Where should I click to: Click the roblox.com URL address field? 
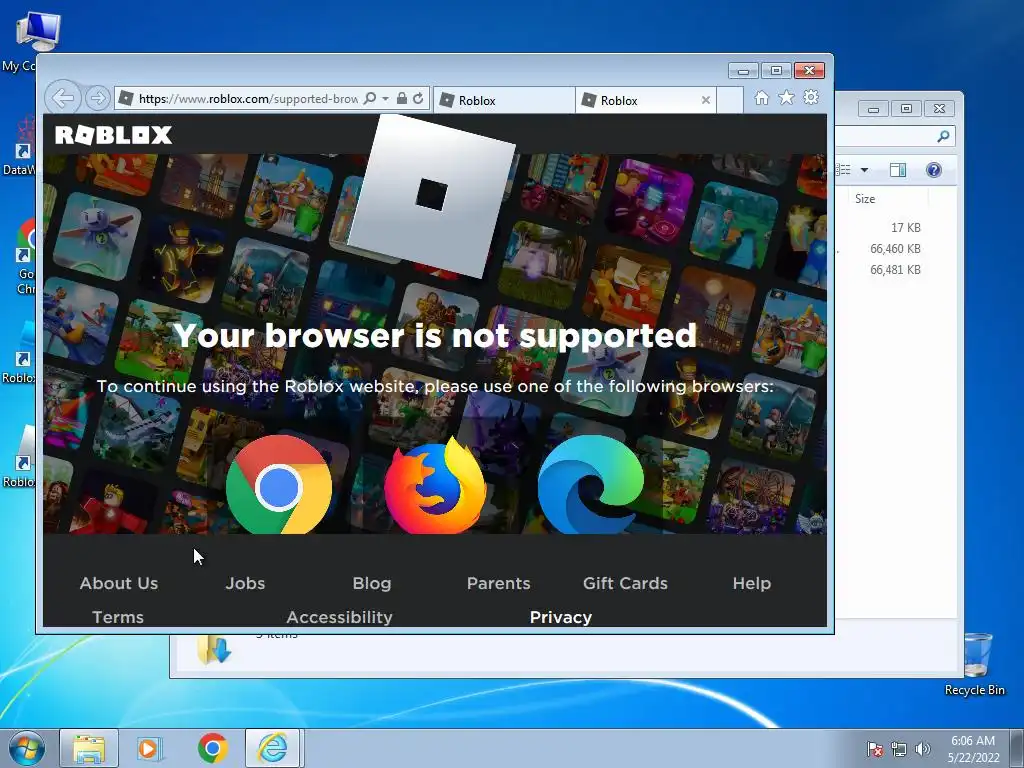tap(248, 99)
